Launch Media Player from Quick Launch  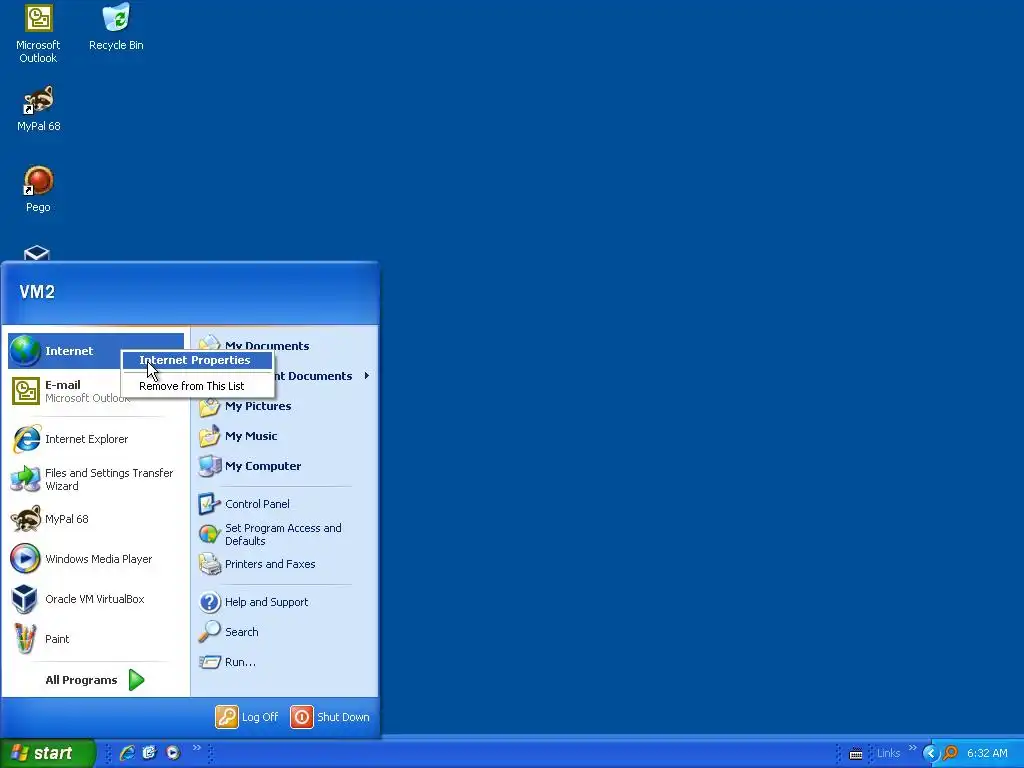click(x=173, y=753)
